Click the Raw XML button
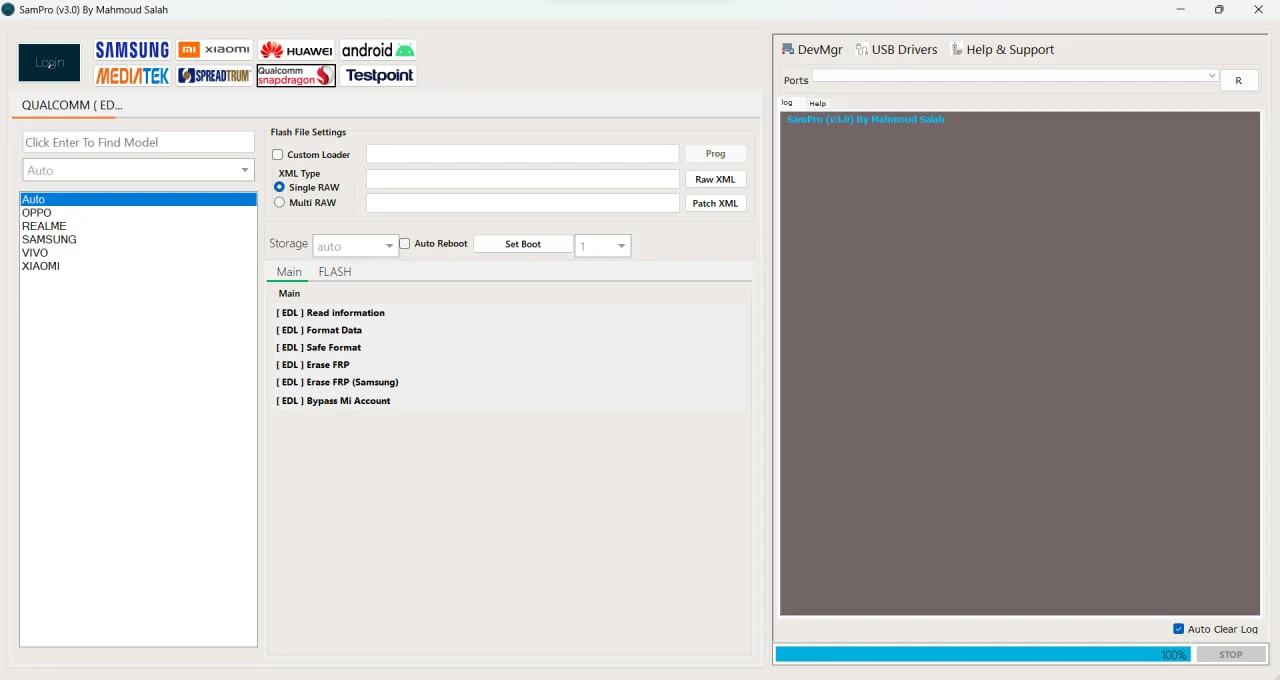Screen dimensions: 1280x680 715,179
